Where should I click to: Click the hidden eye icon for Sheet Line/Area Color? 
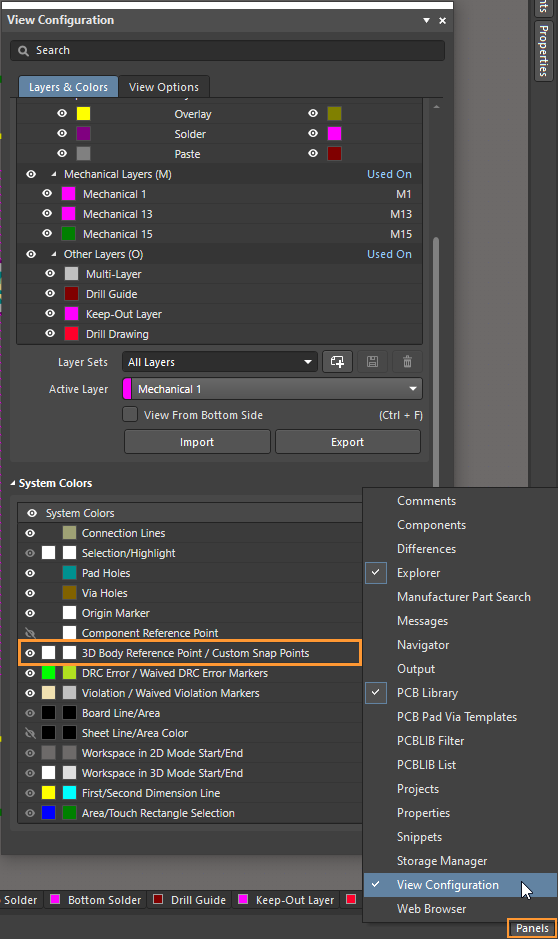click(30, 733)
